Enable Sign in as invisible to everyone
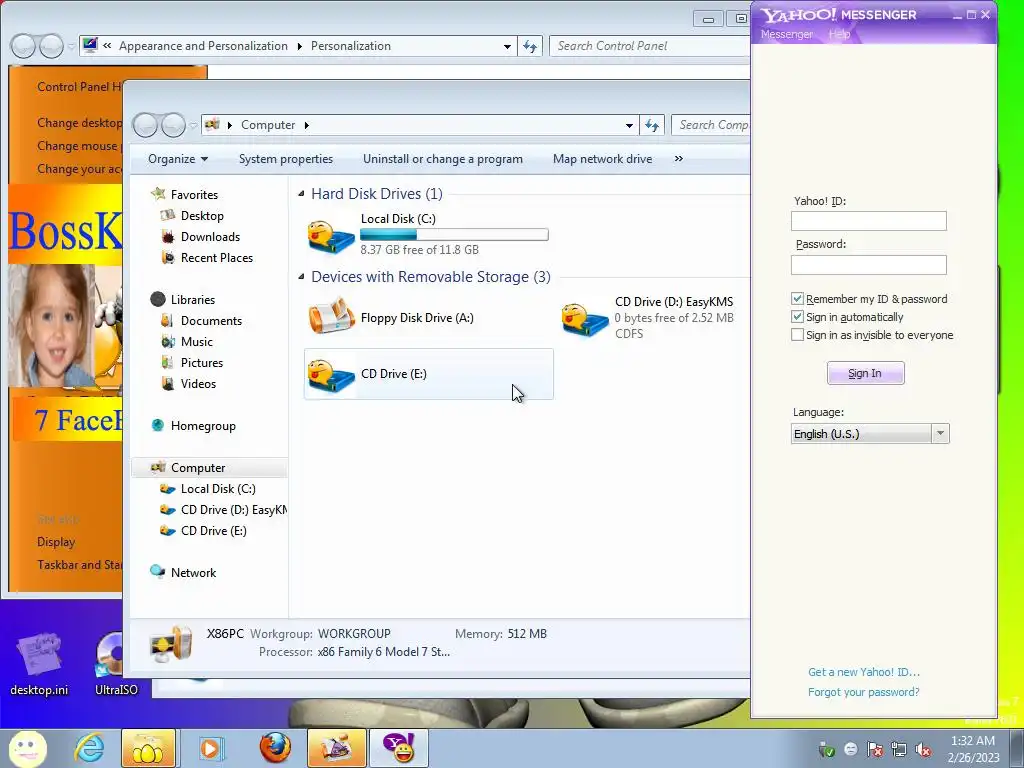Screen dimensions: 1024x768 (x=797, y=335)
